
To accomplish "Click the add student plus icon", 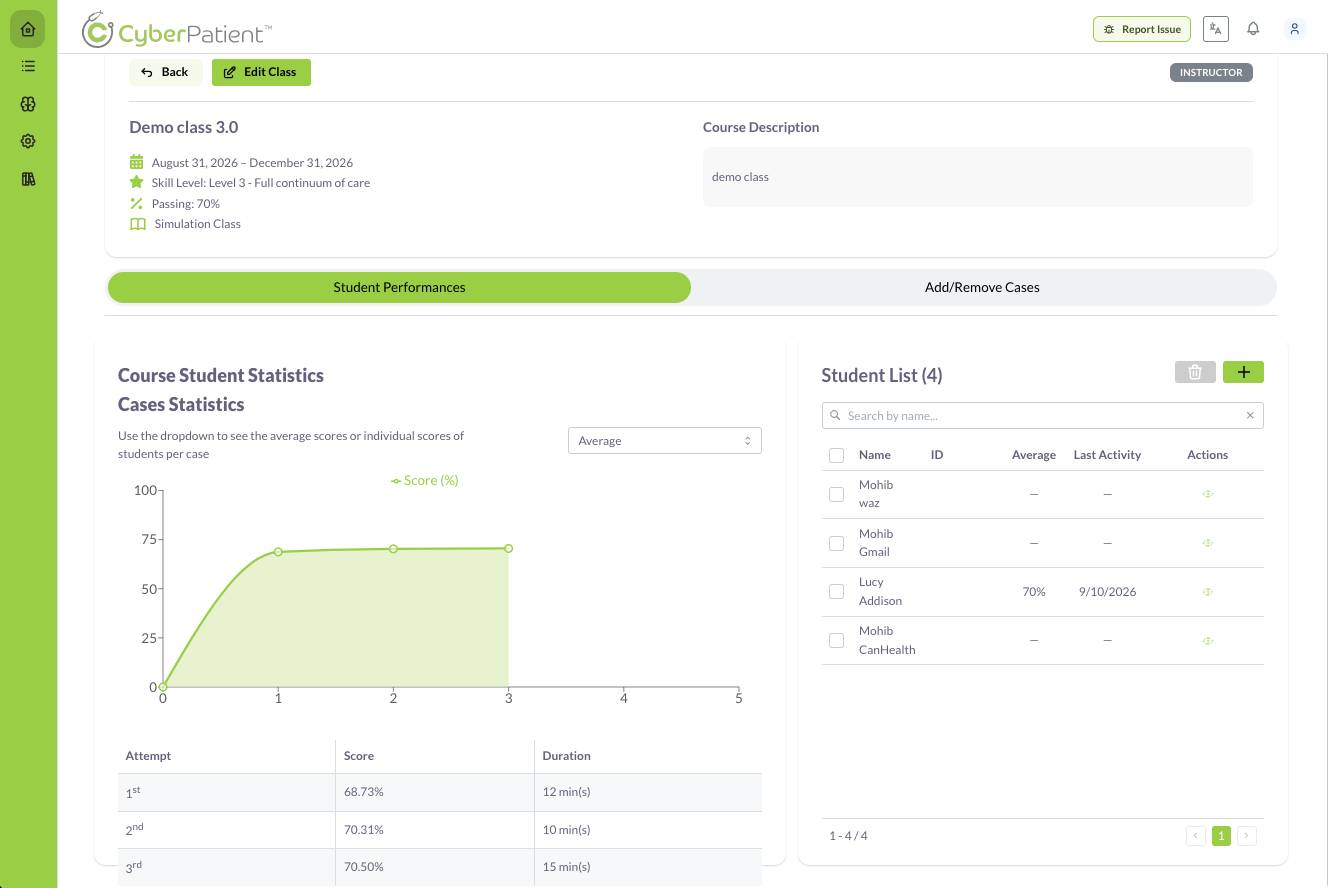I will (1243, 372).
